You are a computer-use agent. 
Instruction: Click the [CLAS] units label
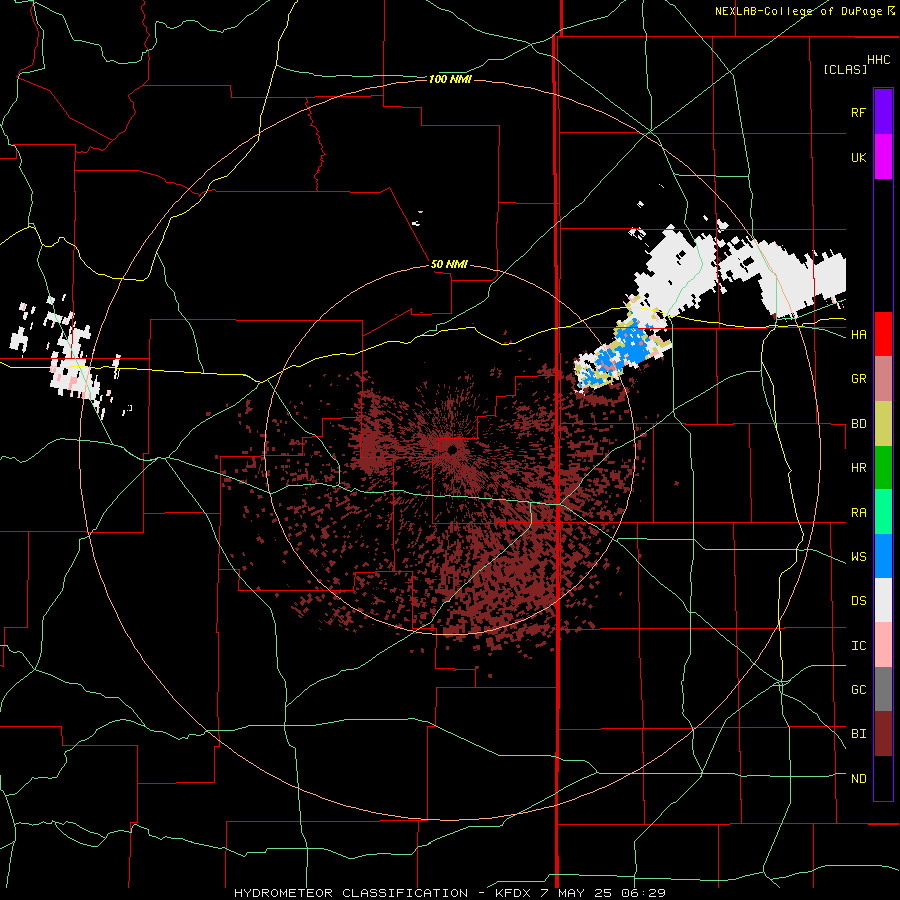coord(845,69)
